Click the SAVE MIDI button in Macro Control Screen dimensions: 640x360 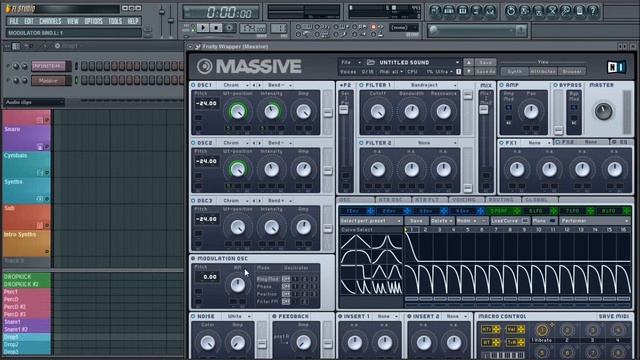point(613,316)
